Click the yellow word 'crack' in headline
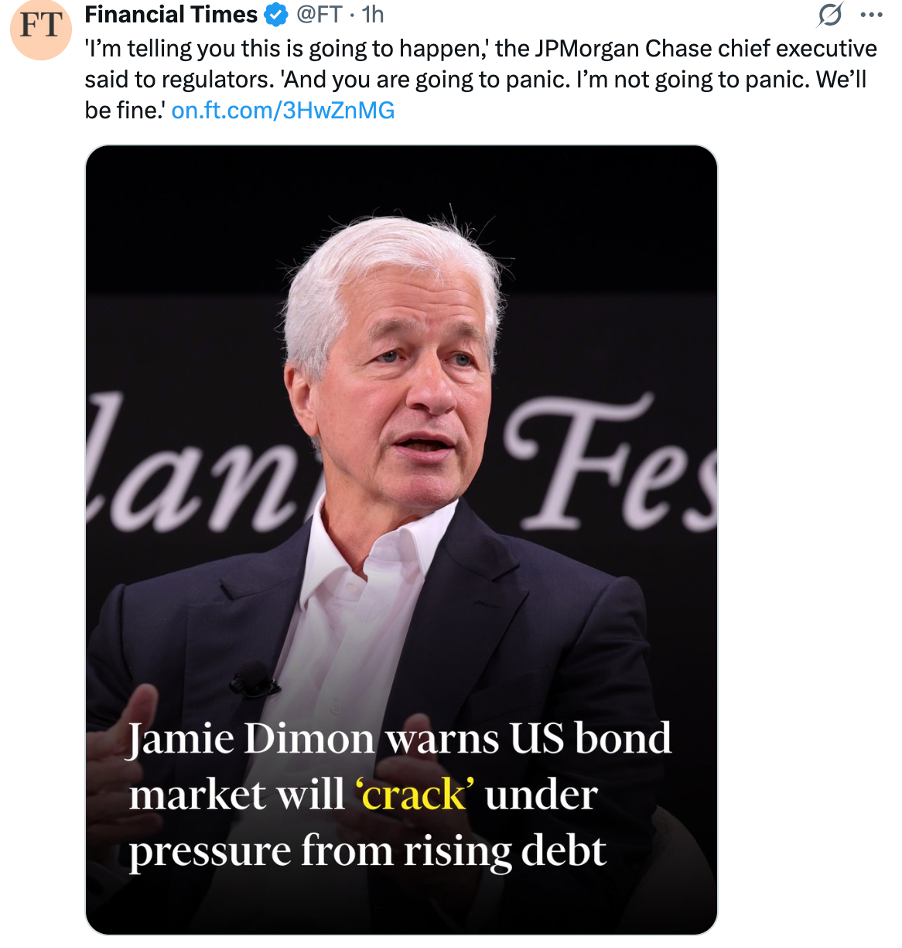The height and width of the screenshot is (948, 902). click(415, 794)
